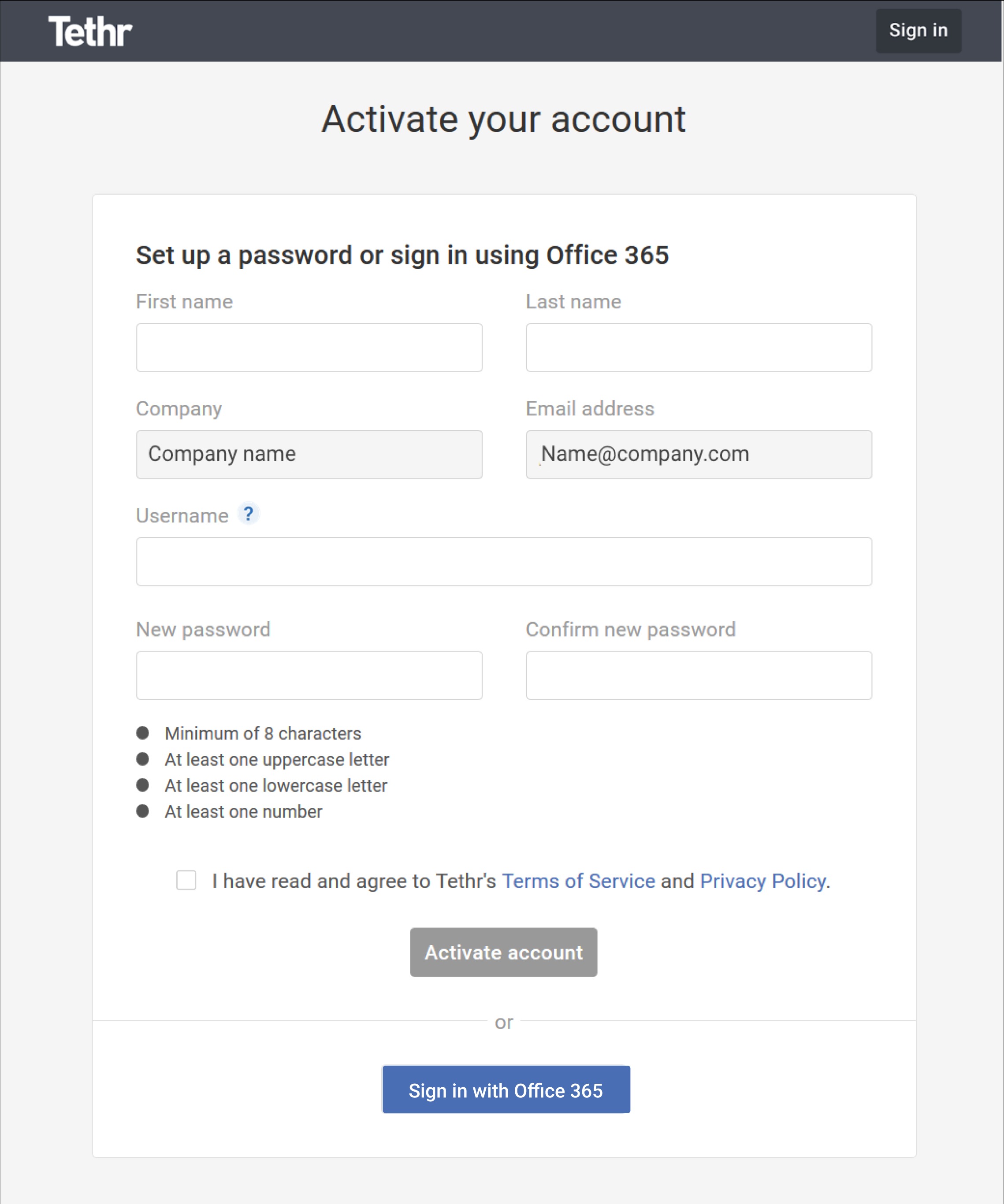Image resolution: width=1004 pixels, height=1204 pixels.
Task: Click the 'At least one number' requirement bullet
Action: tap(243, 811)
